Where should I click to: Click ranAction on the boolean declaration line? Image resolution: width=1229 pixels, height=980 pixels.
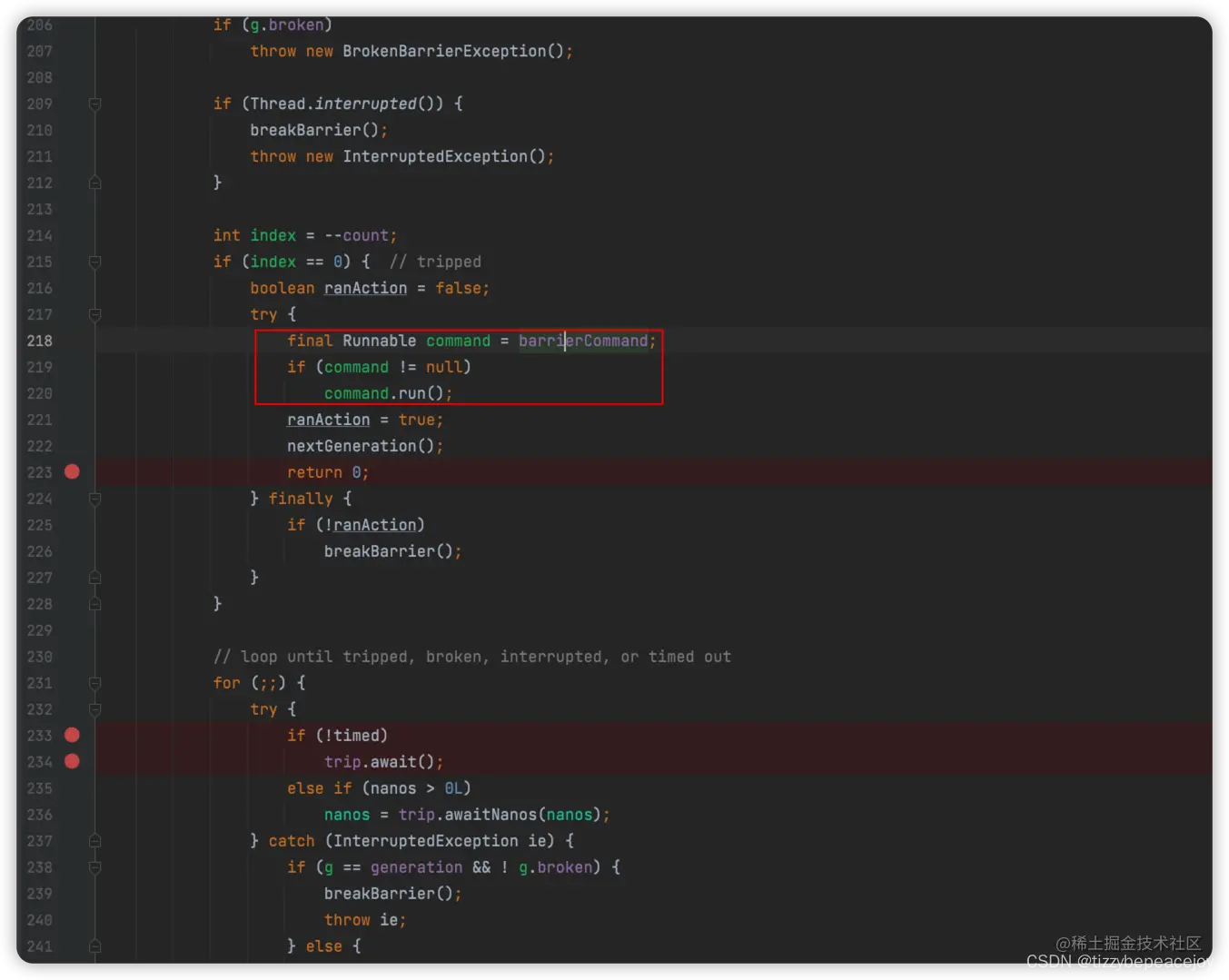[365, 288]
